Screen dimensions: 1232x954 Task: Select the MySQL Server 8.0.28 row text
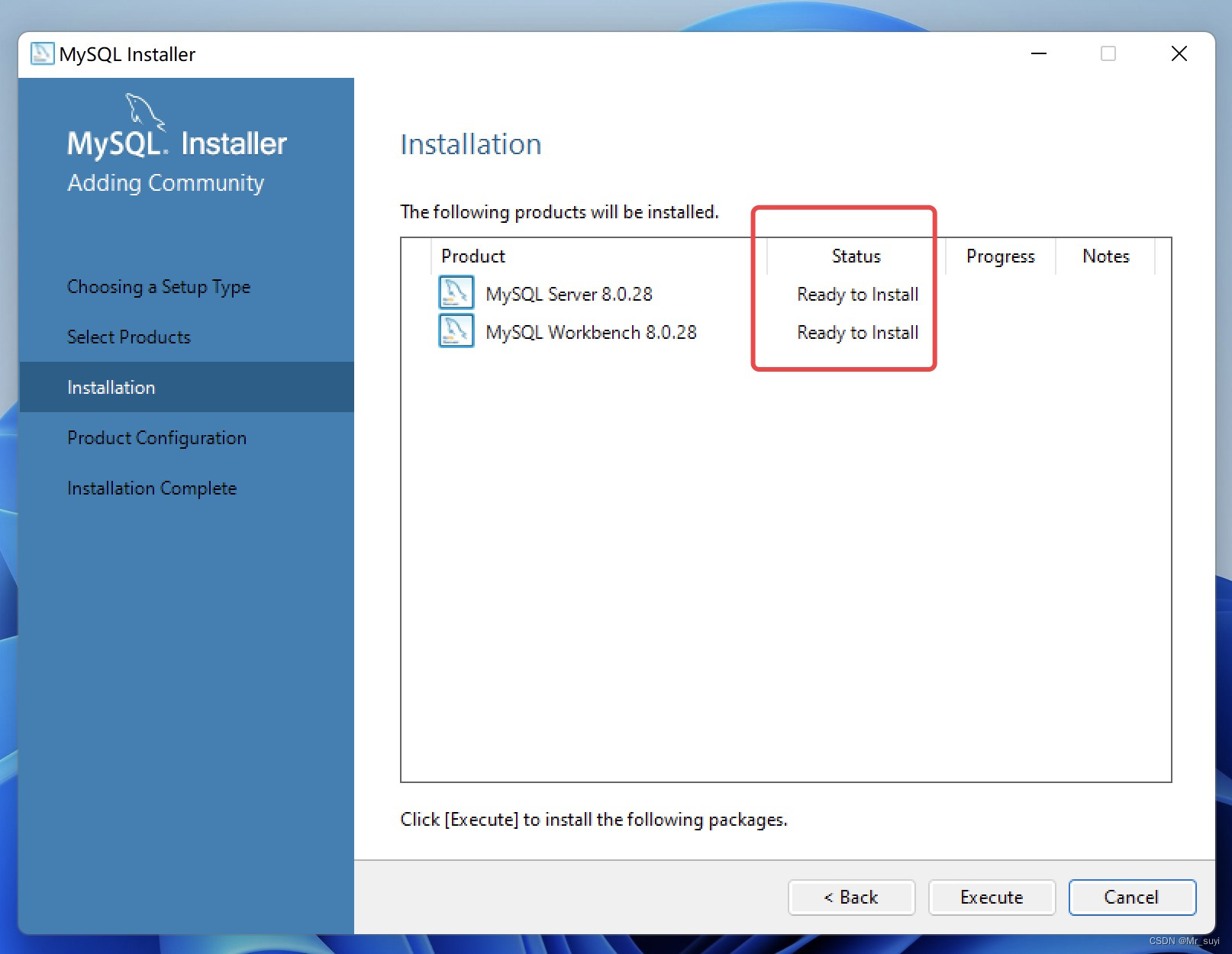pyautogui.click(x=569, y=294)
